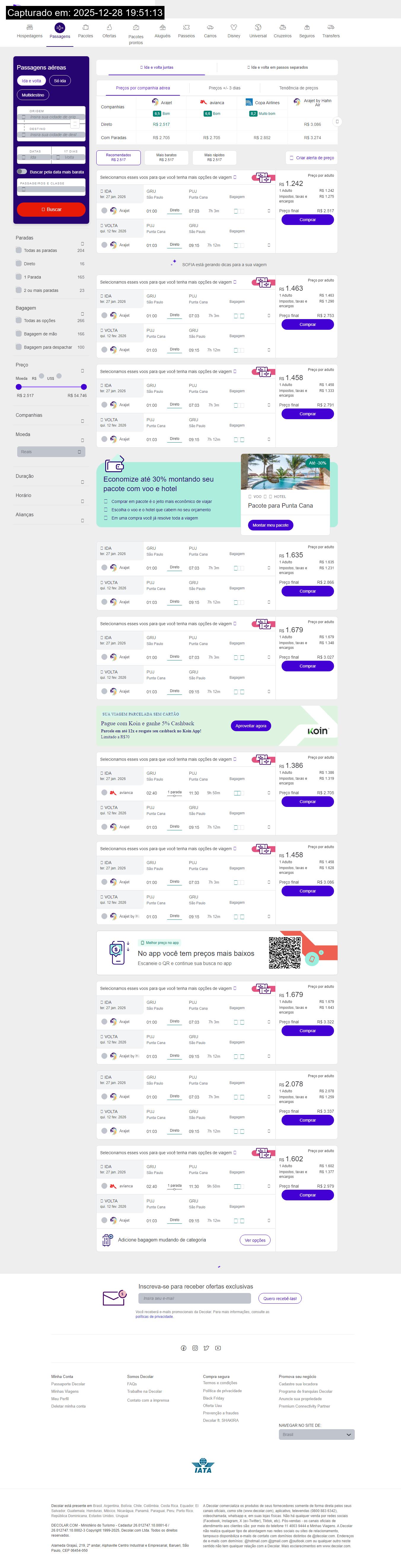The width and height of the screenshot is (401, 1568).
Task: Open the Carros icon in navigation
Action: (x=210, y=28)
